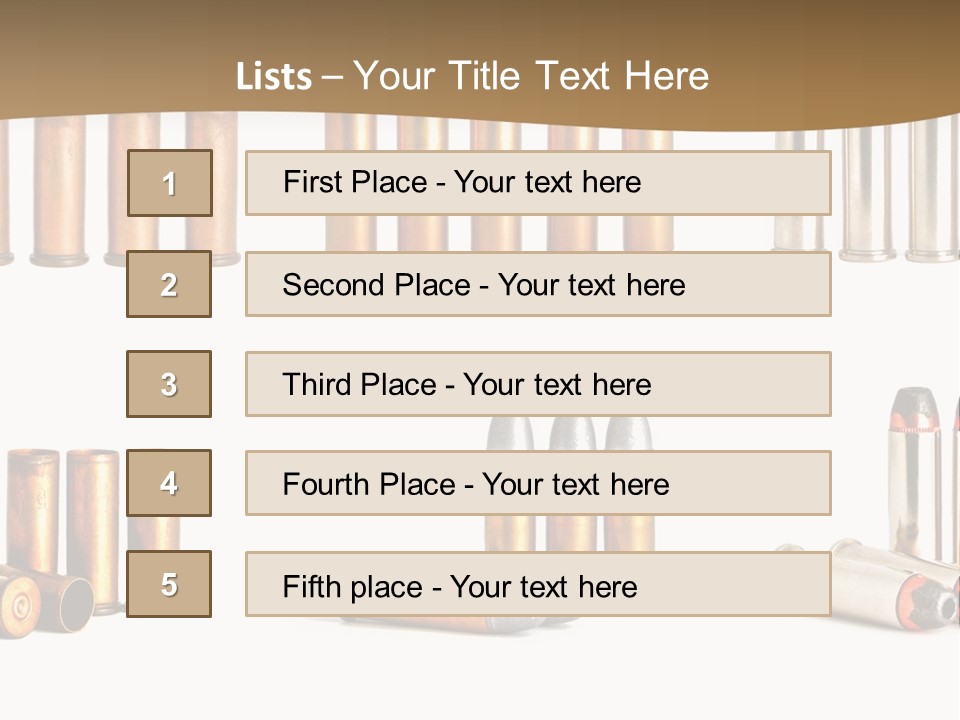Image resolution: width=960 pixels, height=720 pixels.
Task: Select the "Fourth Place" text bar
Action: point(538,484)
